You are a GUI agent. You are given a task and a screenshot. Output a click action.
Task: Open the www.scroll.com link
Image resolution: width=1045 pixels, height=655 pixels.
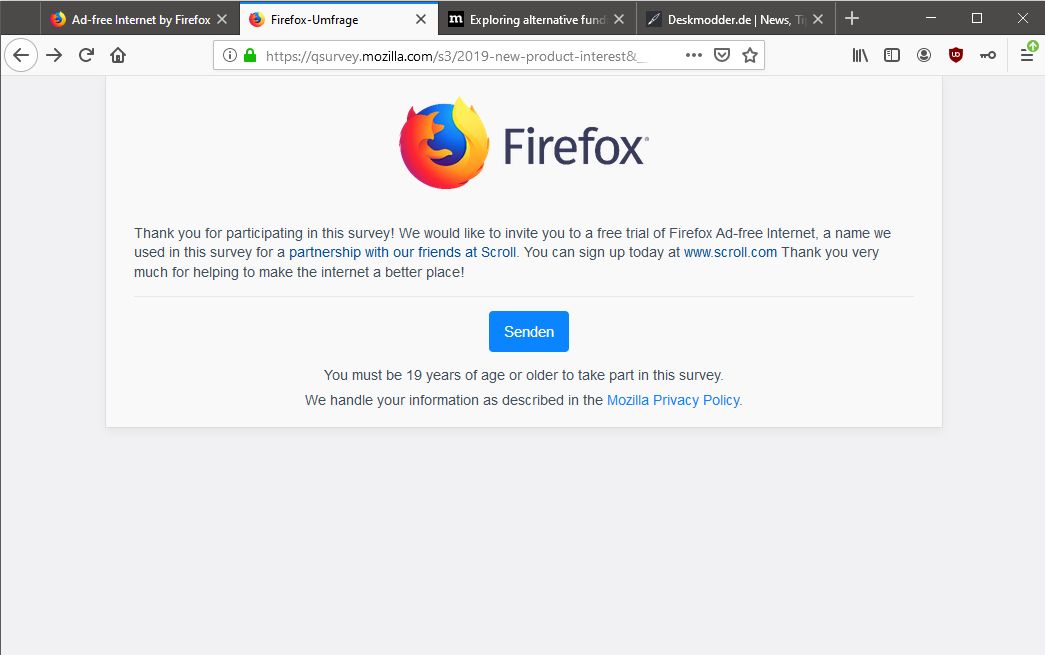pyautogui.click(x=730, y=253)
